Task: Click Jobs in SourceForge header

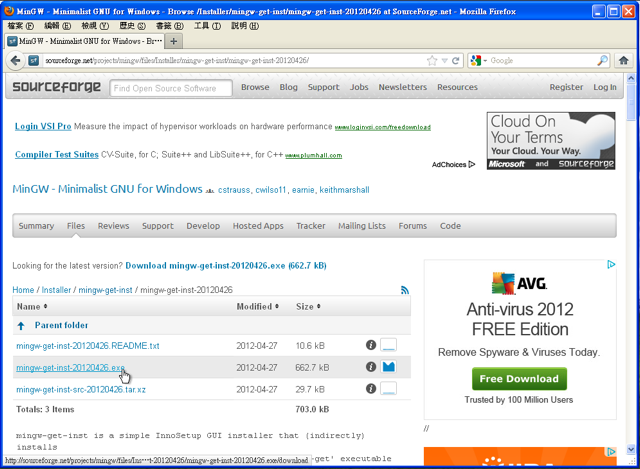Action: pyautogui.click(x=359, y=87)
